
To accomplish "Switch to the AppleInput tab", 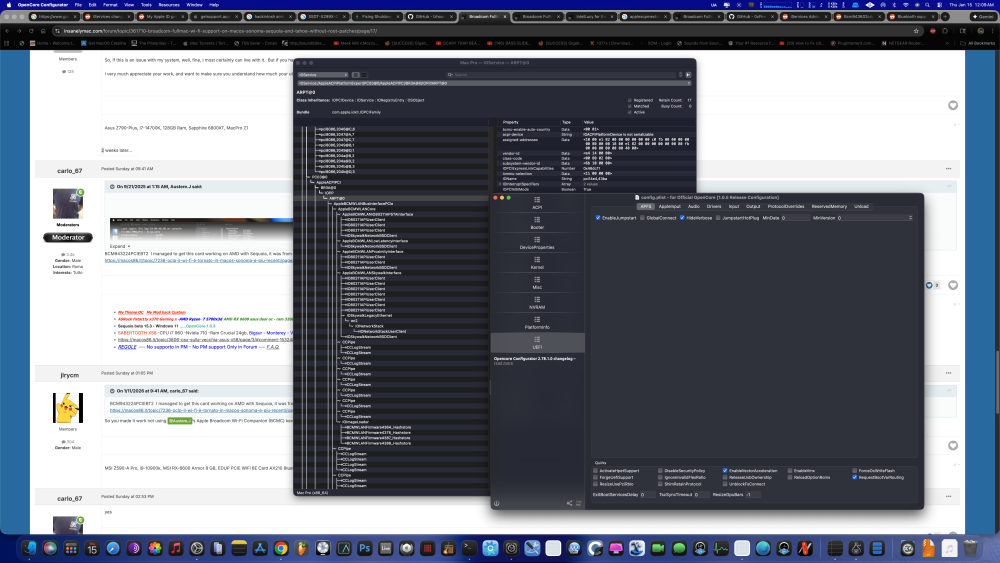I will click(x=670, y=207).
